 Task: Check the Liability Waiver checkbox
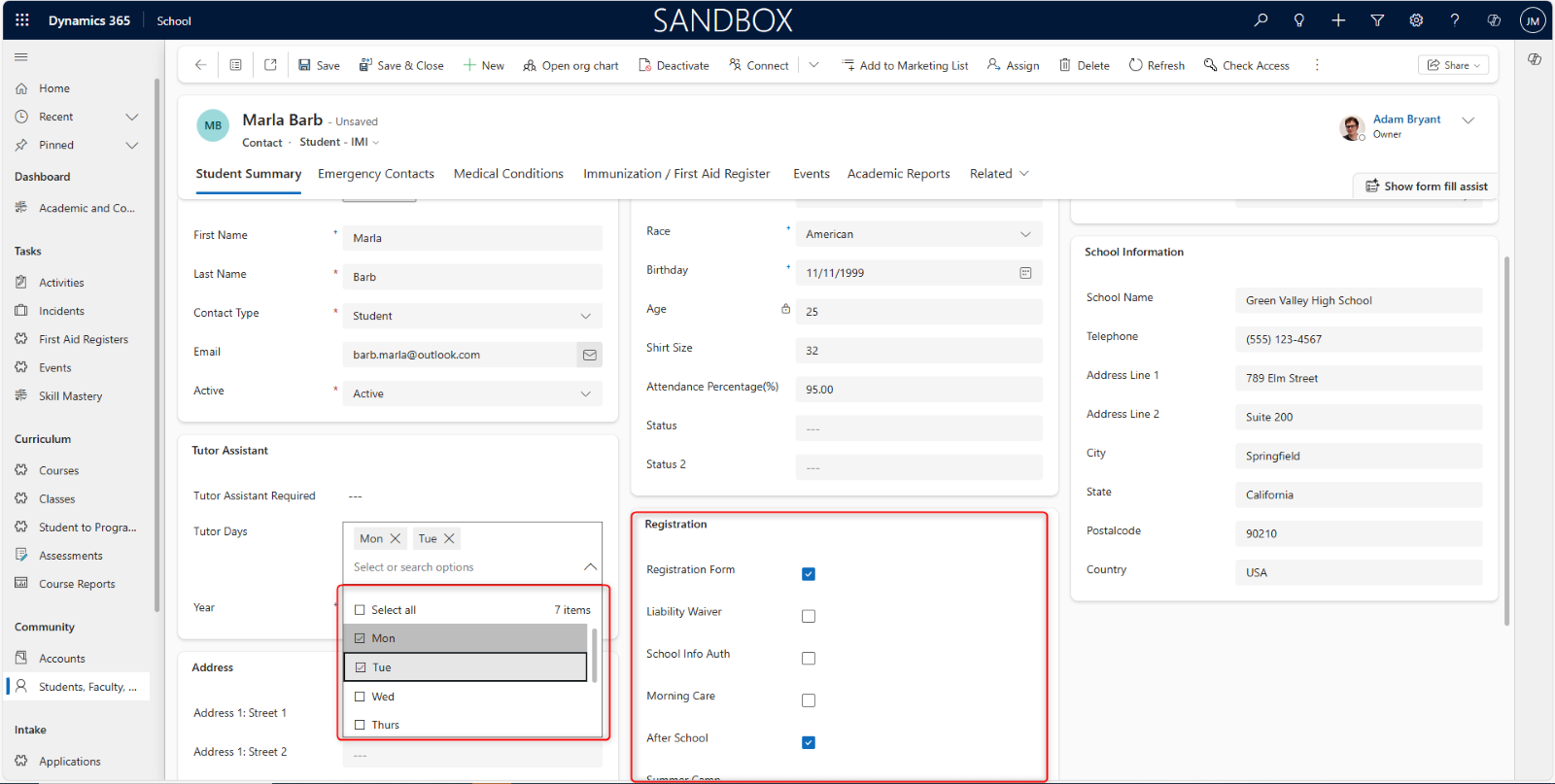click(x=809, y=616)
